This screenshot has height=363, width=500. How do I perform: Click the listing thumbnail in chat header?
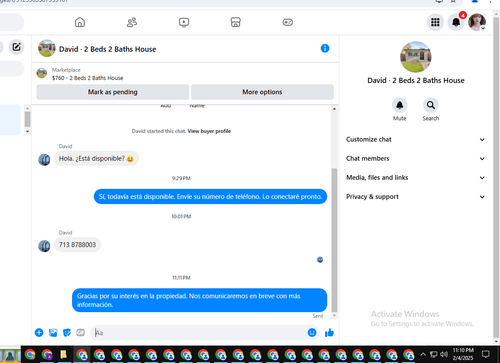[x=47, y=48]
